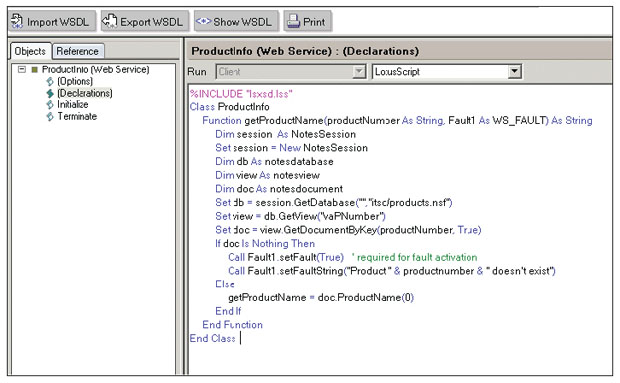Click the Import WSDL button
Viewport: 620px width, 383px height.
(53, 21)
